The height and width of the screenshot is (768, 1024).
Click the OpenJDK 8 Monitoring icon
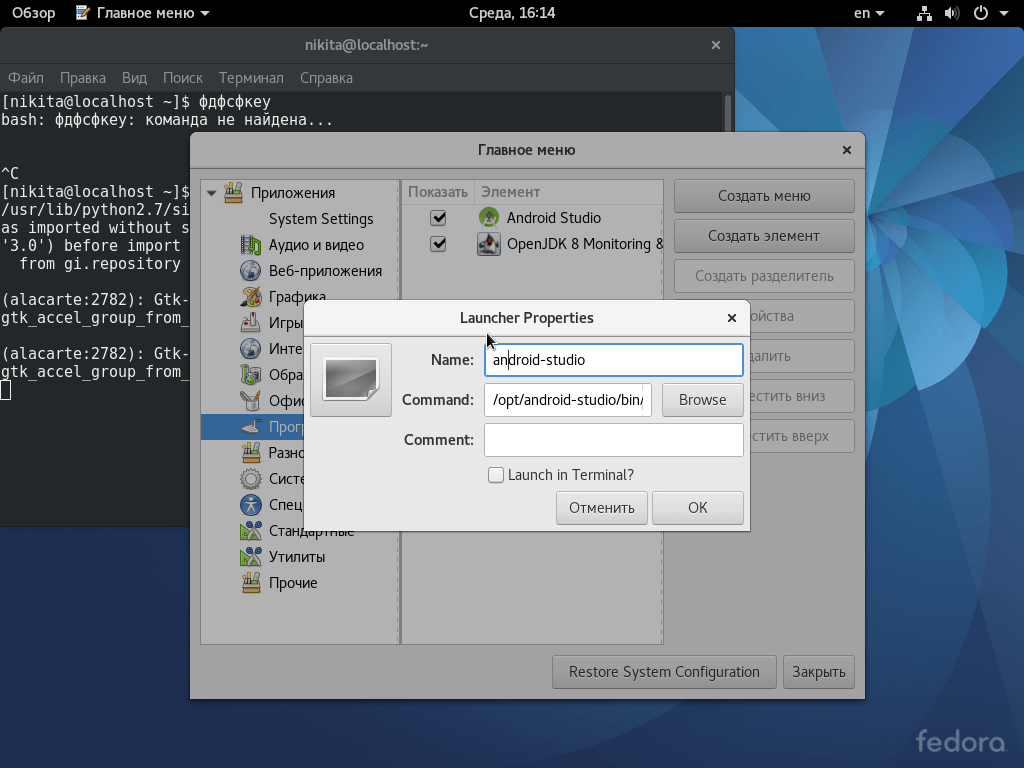pyautogui.click(x=488, y=244)
